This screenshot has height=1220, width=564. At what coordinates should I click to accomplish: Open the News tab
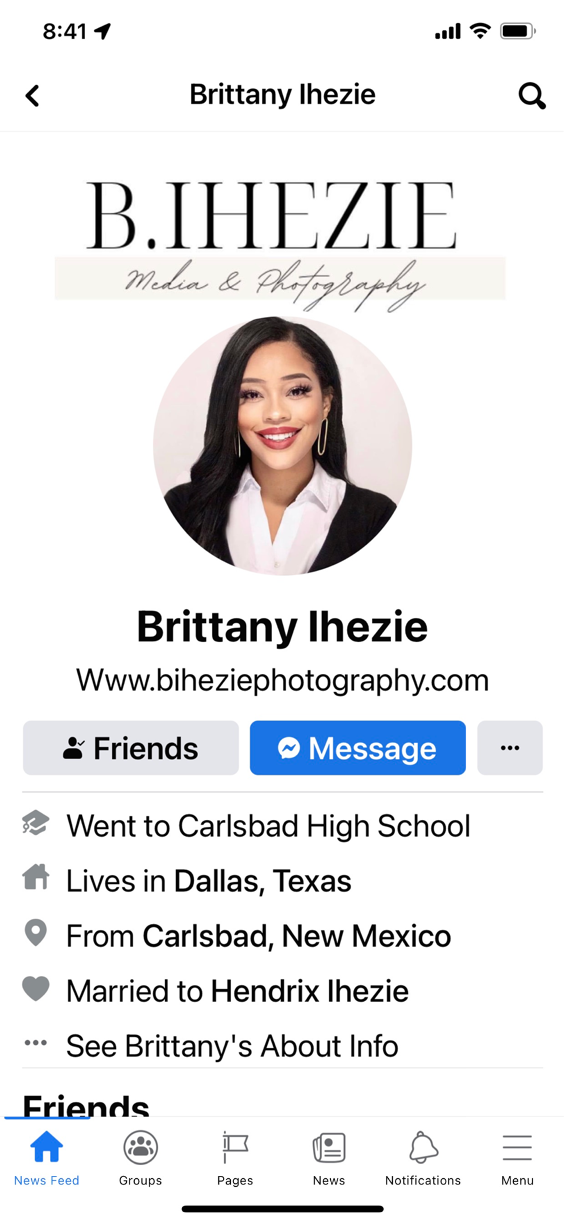[329, 1157]
